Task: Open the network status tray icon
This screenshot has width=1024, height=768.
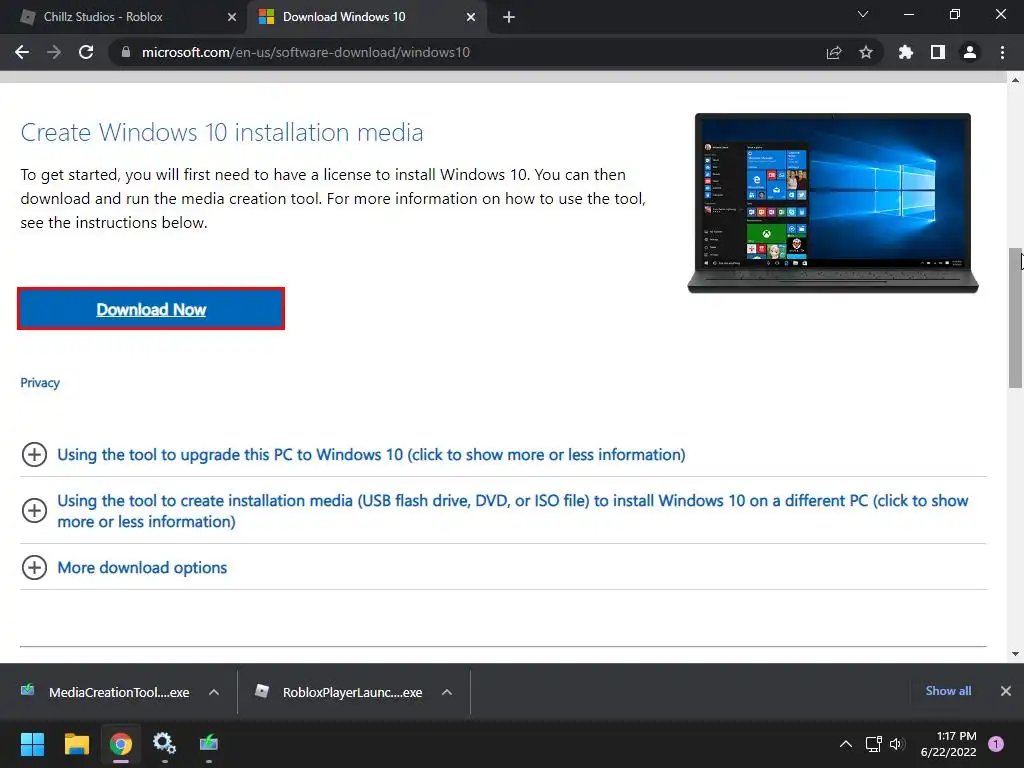Action: point(873,744)
